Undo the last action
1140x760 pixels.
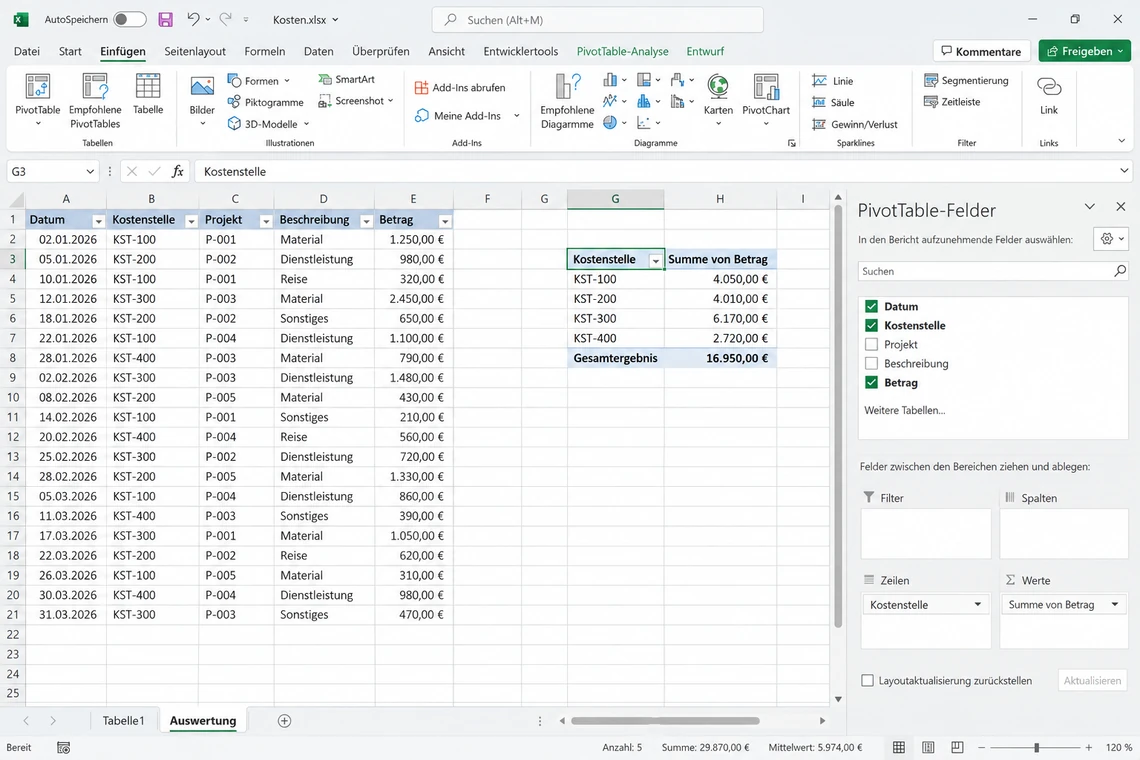[193, 20]
